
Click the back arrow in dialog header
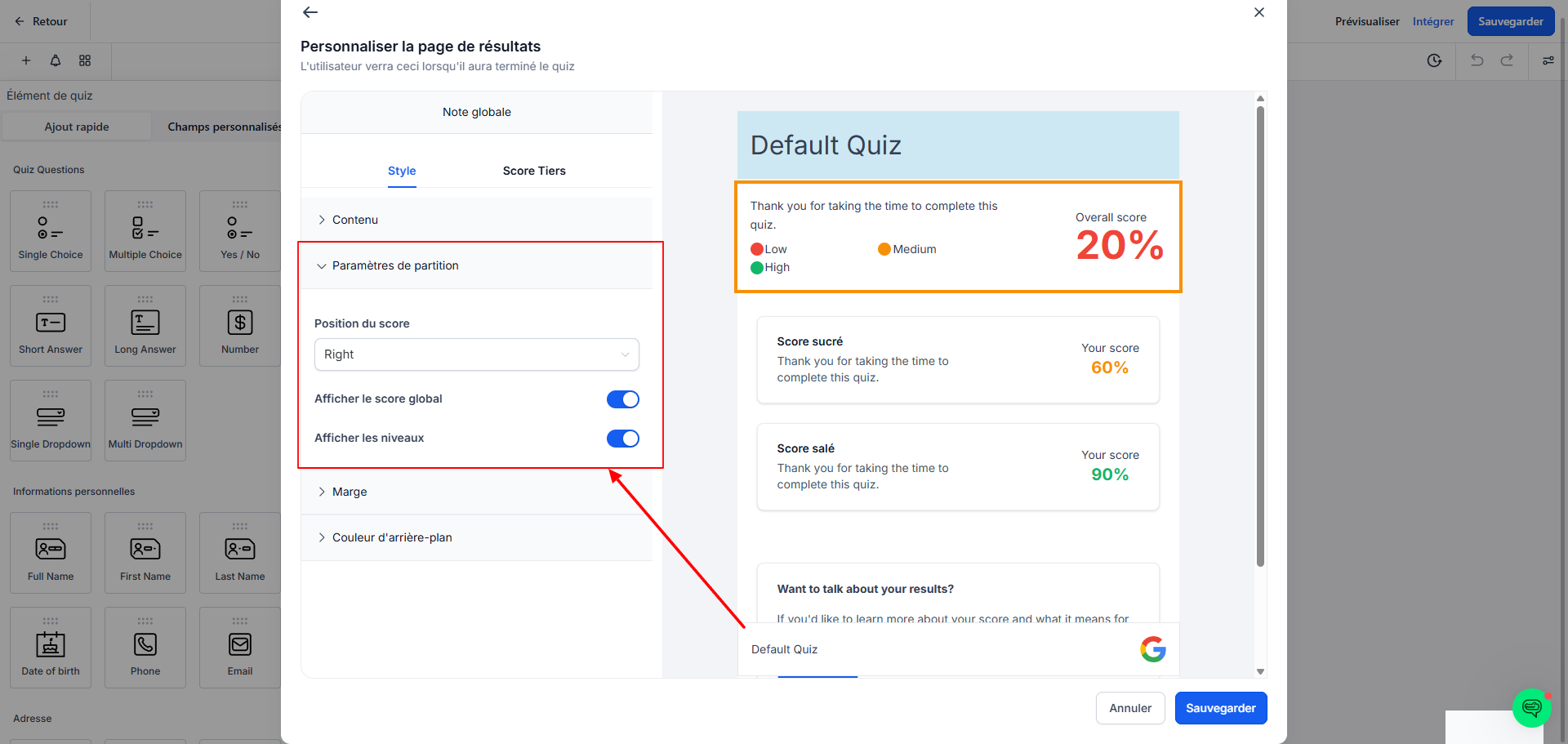point(310,12)
